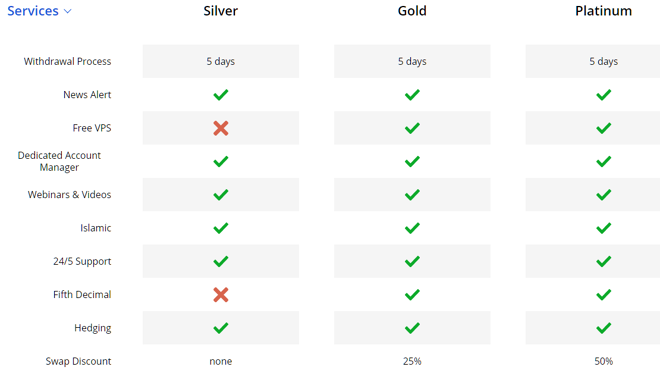
Task: Click the Platinum 50% swap discount value
Action: pyautogui.click(x=604, y=361)
